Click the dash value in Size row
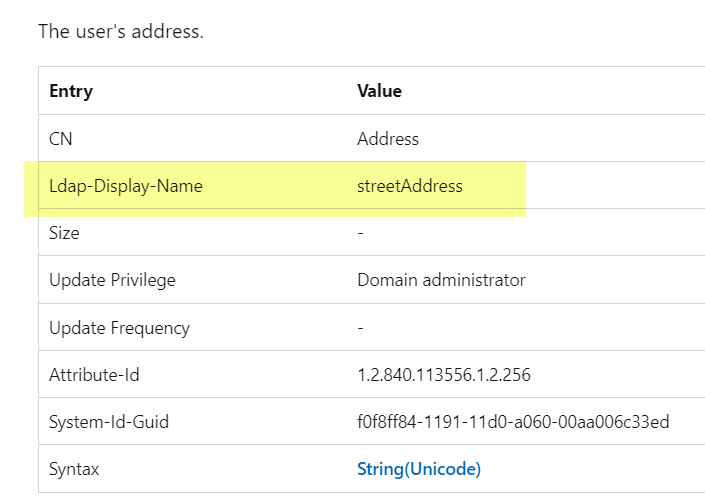Image resolution: width=705 pixels, height=498 pixels. click(x=361, y=233)
